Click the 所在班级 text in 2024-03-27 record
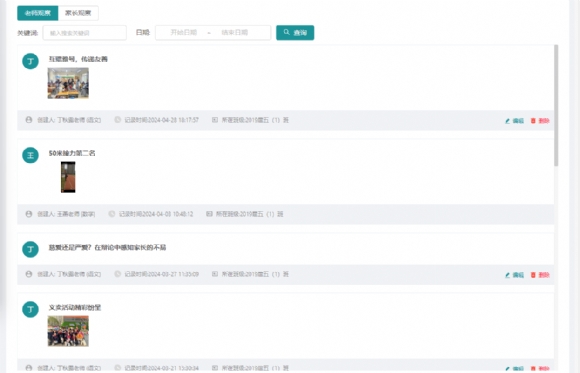The height and width of the screenshot is (373, 580). tap(255, 274)
